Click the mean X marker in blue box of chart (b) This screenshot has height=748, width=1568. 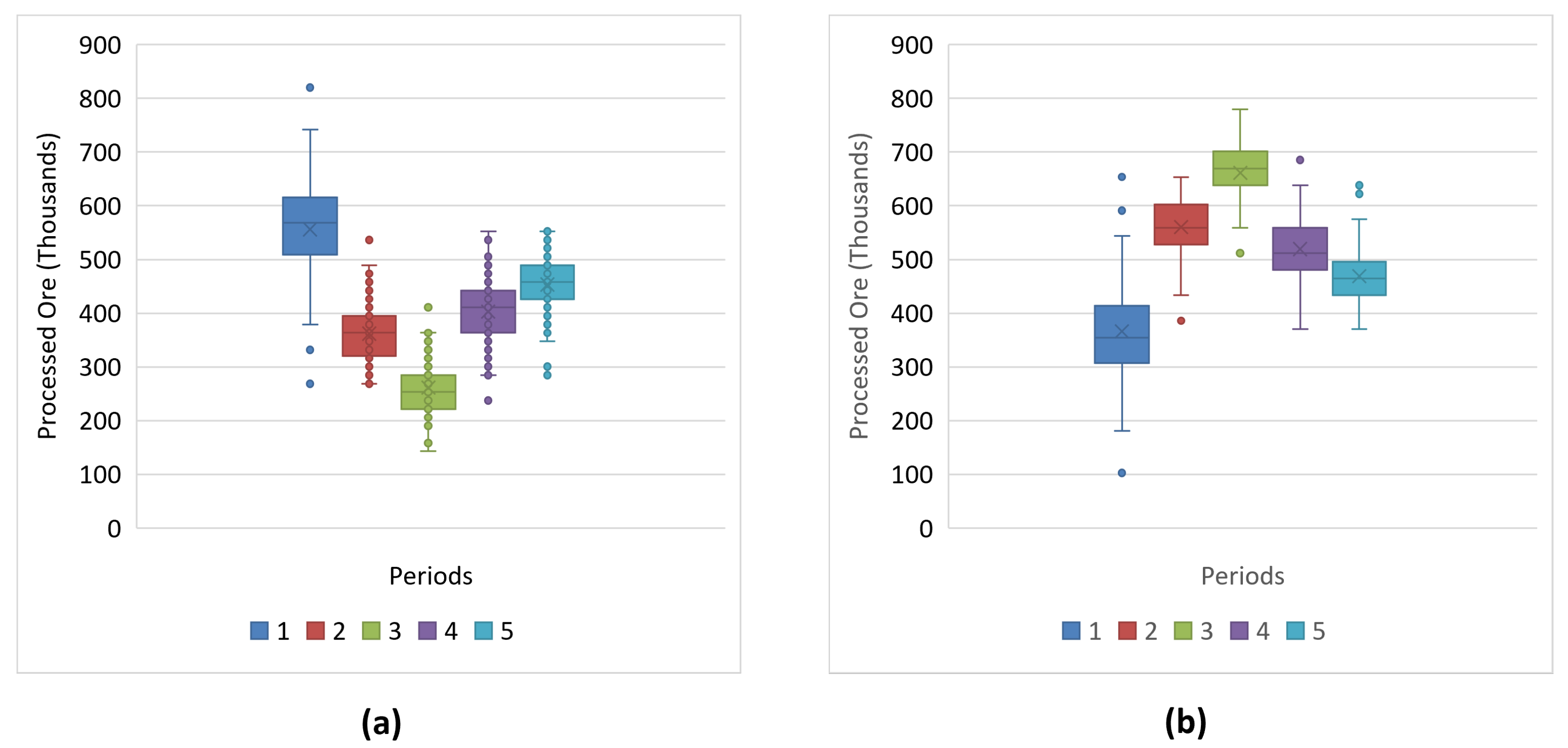pyautogui.click(x=1122, y=331)
